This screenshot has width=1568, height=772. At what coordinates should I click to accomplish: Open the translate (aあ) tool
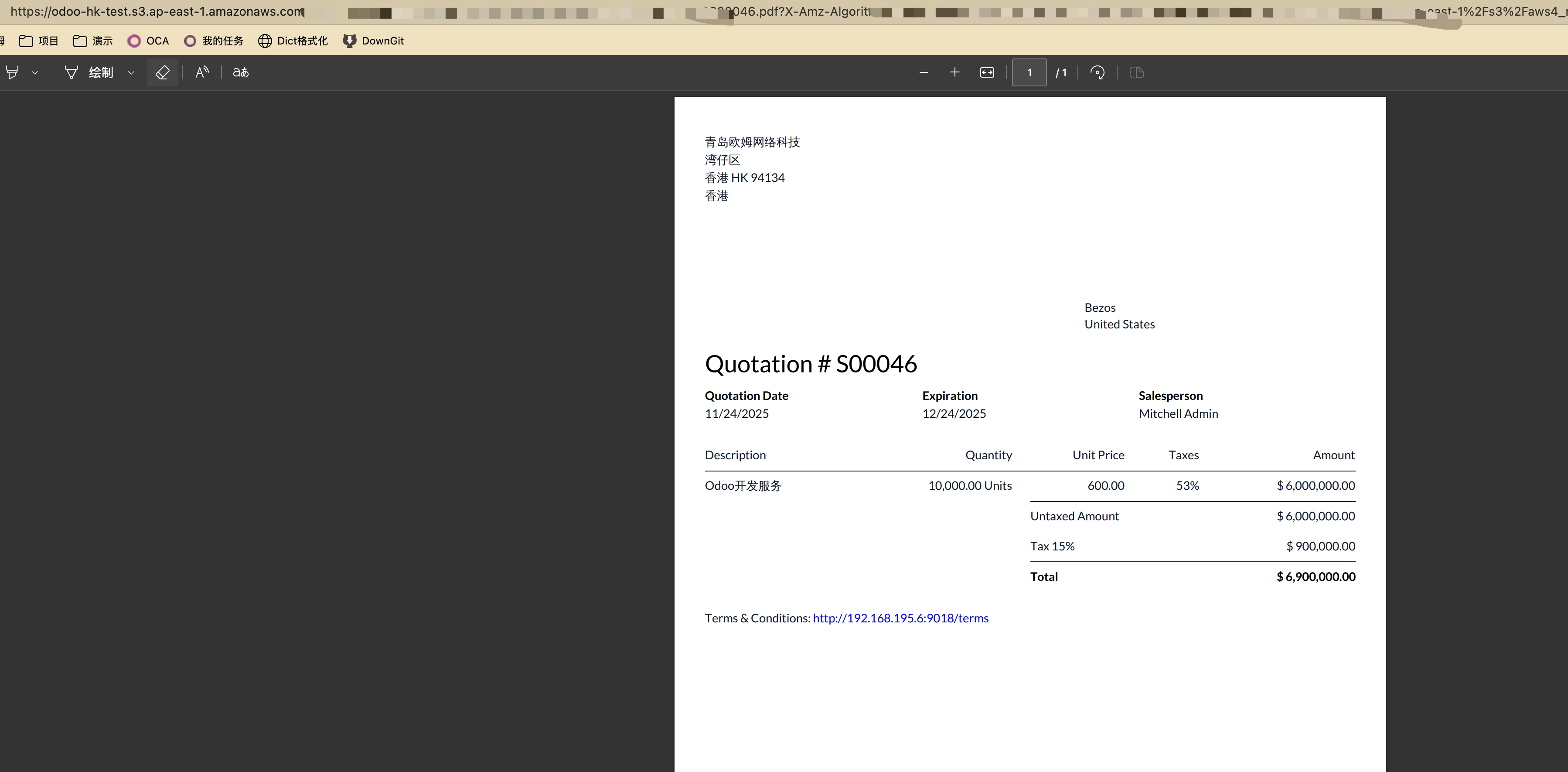[241, 72]
